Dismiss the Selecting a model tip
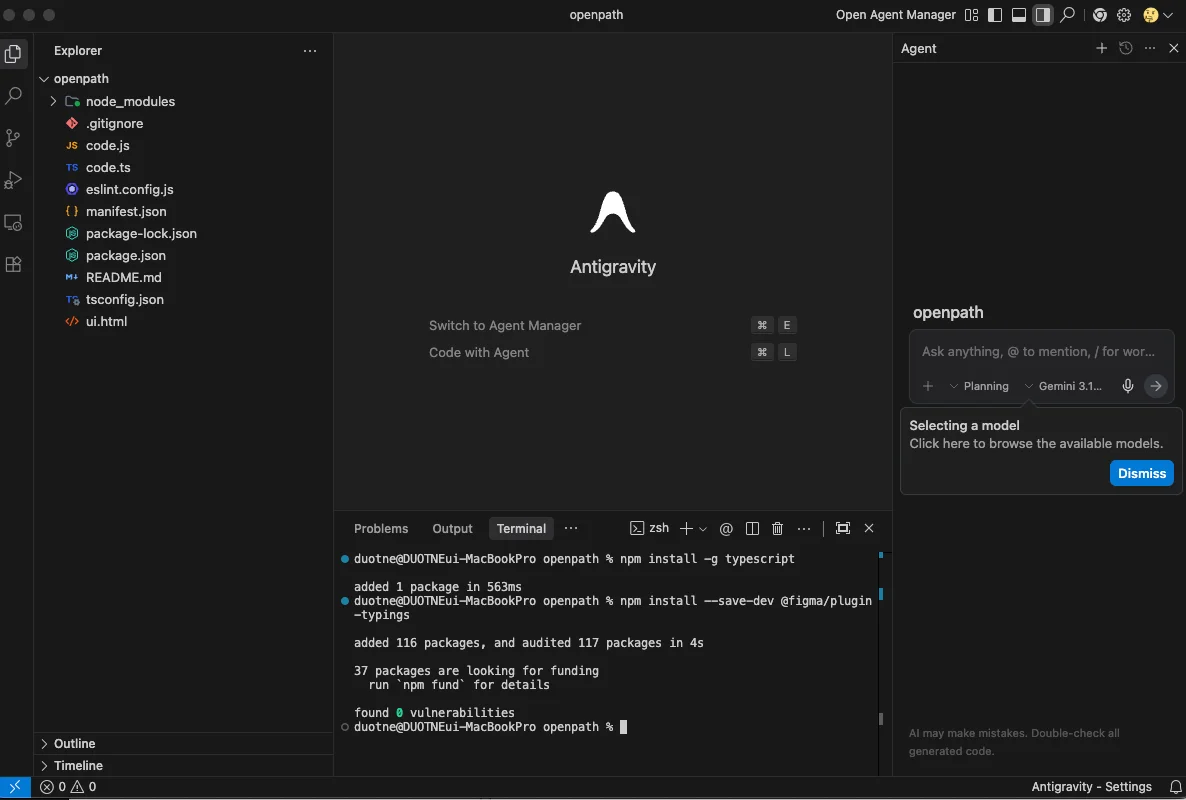Image resolution: width=1186 pixels, height=800 pixels. [1141, 473]
